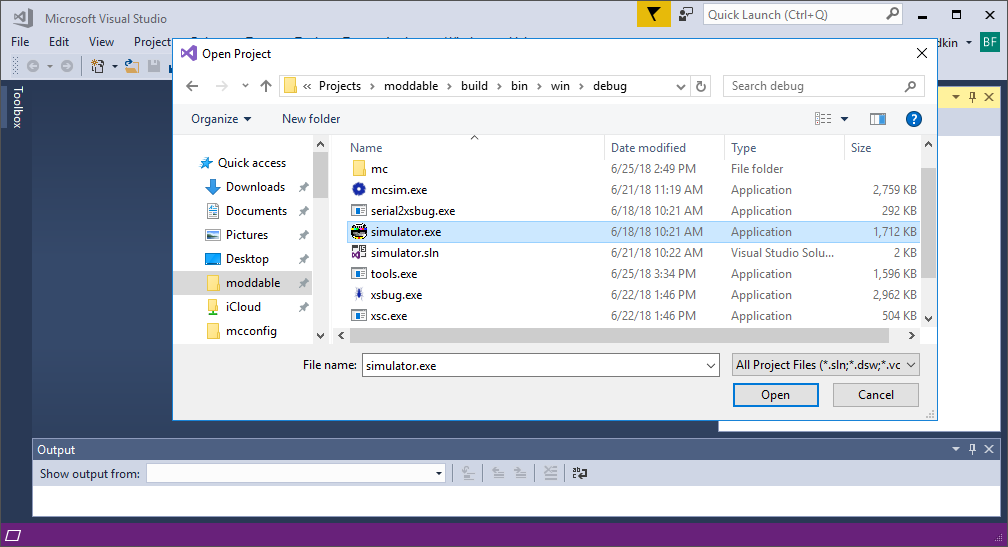
Task: Expand the File name history dropdown
Action: pyautogui.click(x=710, y=366)
